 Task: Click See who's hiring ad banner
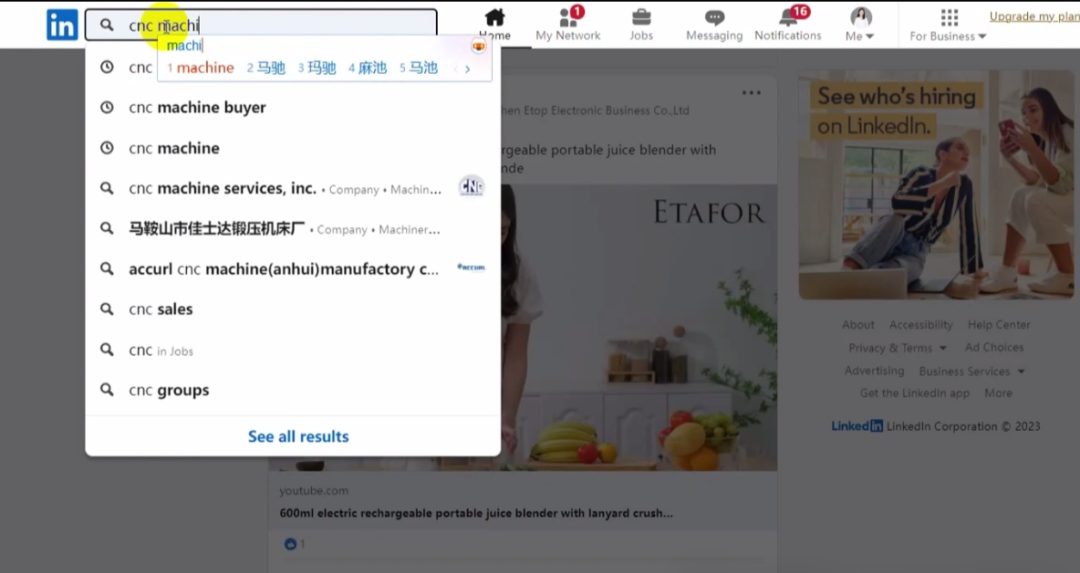[936, 185]
